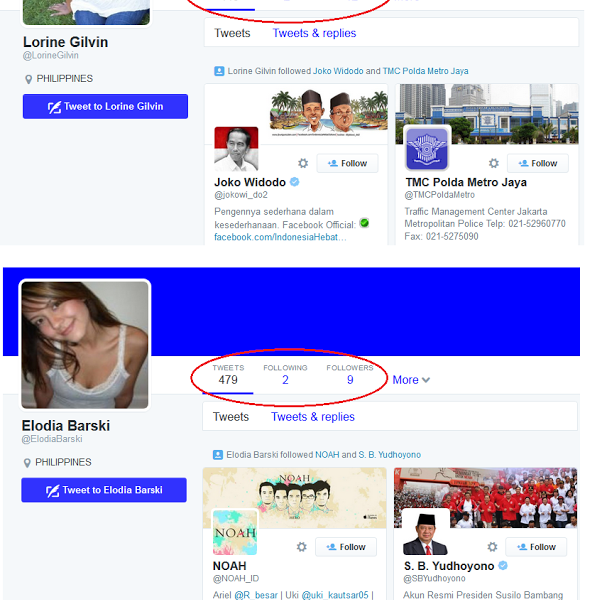Open NOAH avatar image

click(x=235, y=532)
